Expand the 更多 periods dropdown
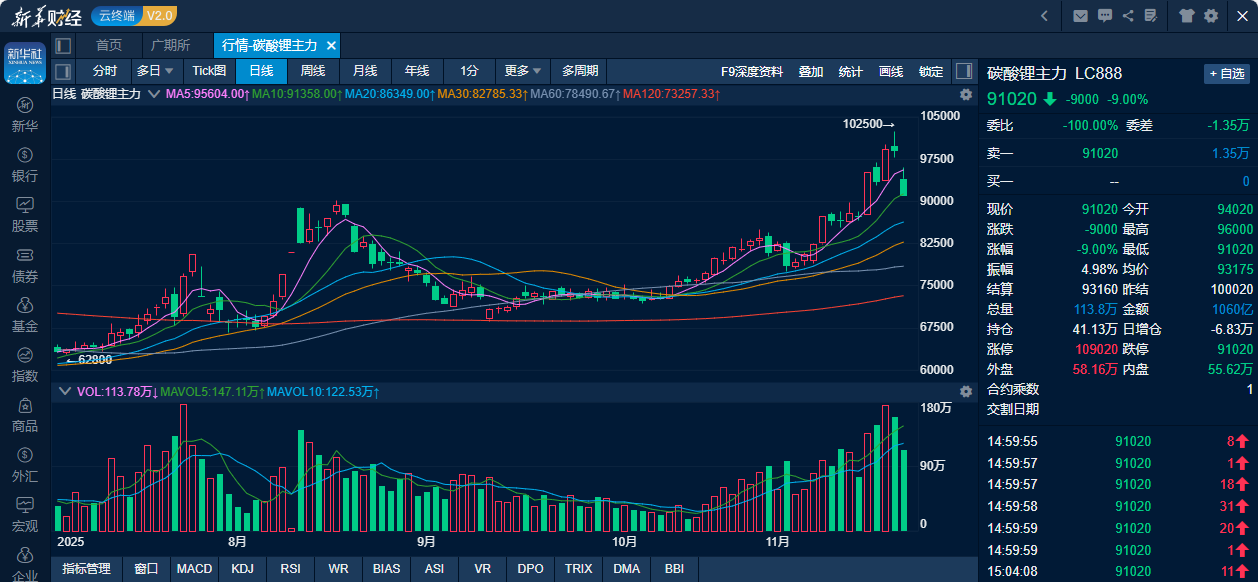Image resolution: width=1258 pixels, height=582 pixels. (x=523, y=71)
